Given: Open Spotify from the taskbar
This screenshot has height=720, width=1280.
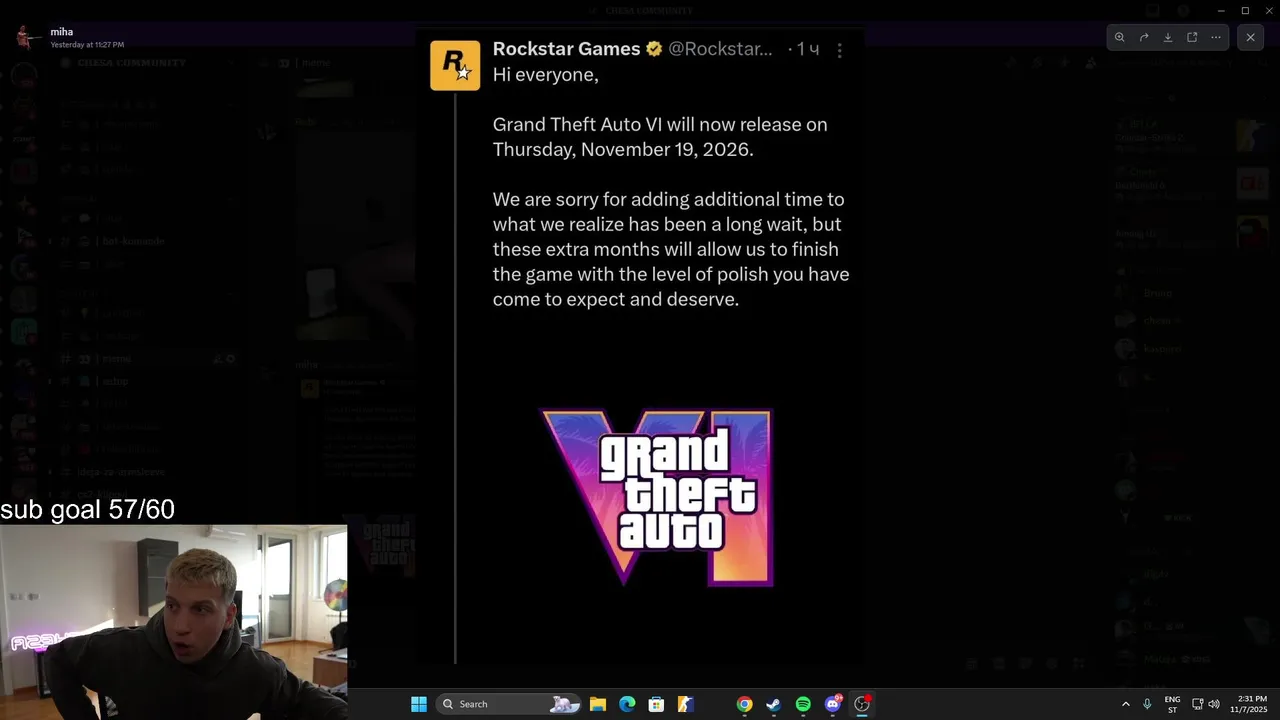Looking at the screenshot, I should point(803,704).
